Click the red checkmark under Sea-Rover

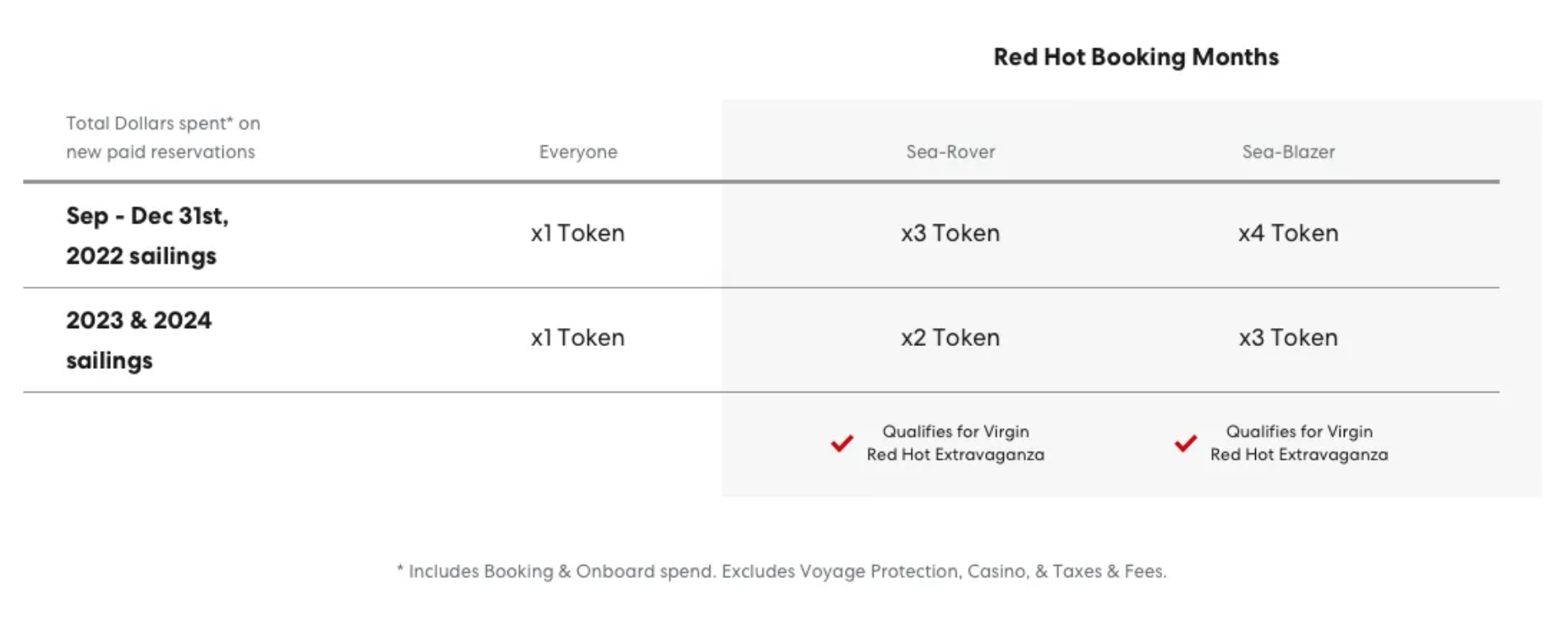coord(842,443)
